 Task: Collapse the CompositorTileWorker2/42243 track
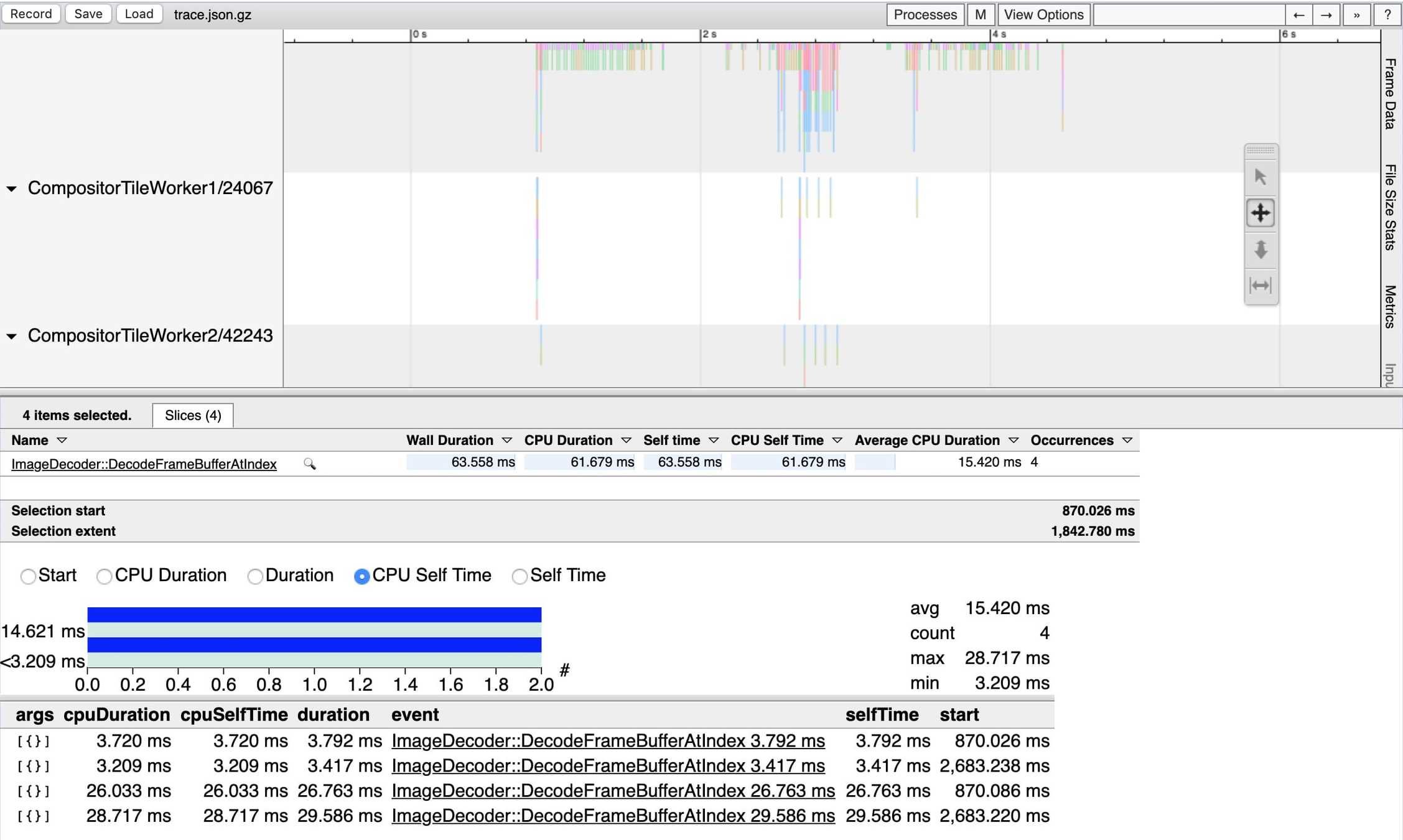[x=11, y=336]
